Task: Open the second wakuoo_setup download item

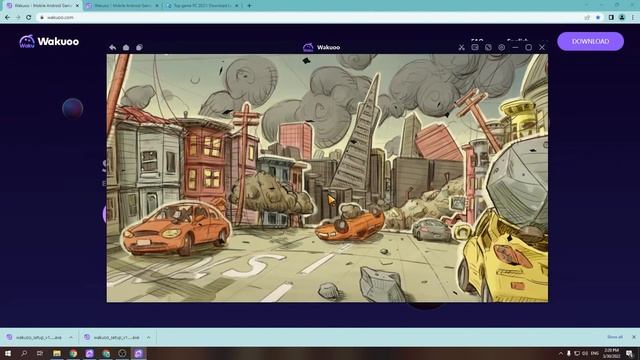Action: [112, 338]
